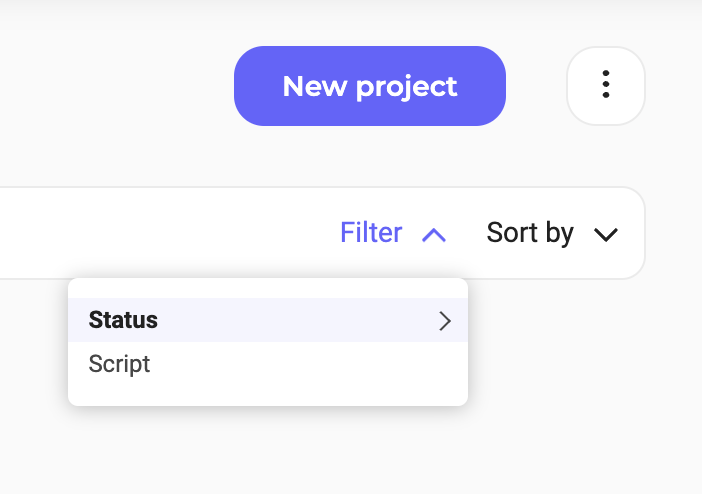Open the kebab menu next to New project
Viewport: 702px width, 494px height.
(x=605, y=85)
